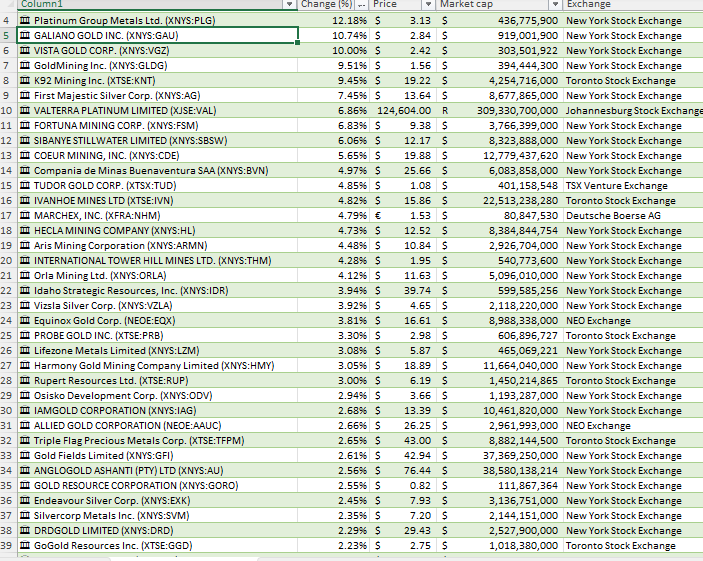Image resolution: width=703 pixels, height=561 pixels.
Task: Select cell 'Silvercorp Metals Inc. (XNYS:SVM)'
Action: click(157, 516)
